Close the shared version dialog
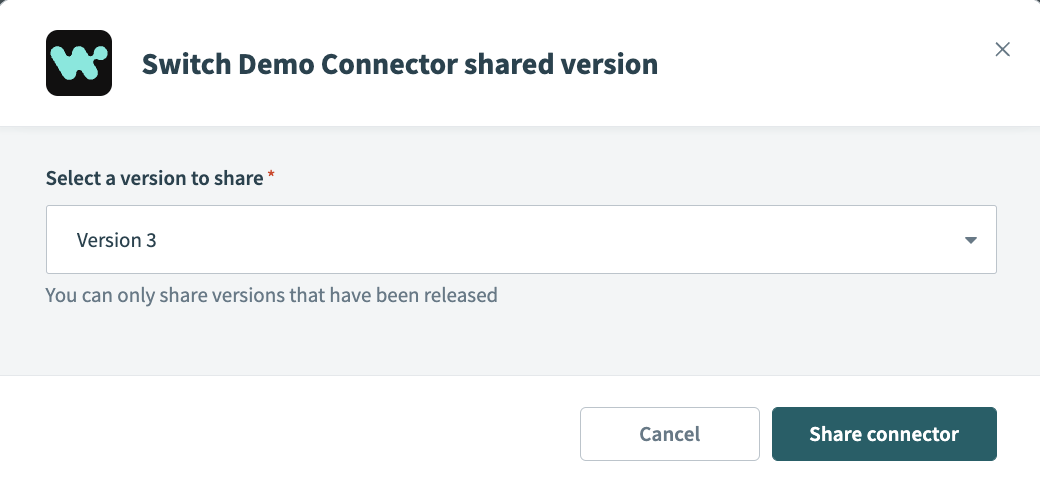The image size is (1040, 480). click(x=1002, y=50)
